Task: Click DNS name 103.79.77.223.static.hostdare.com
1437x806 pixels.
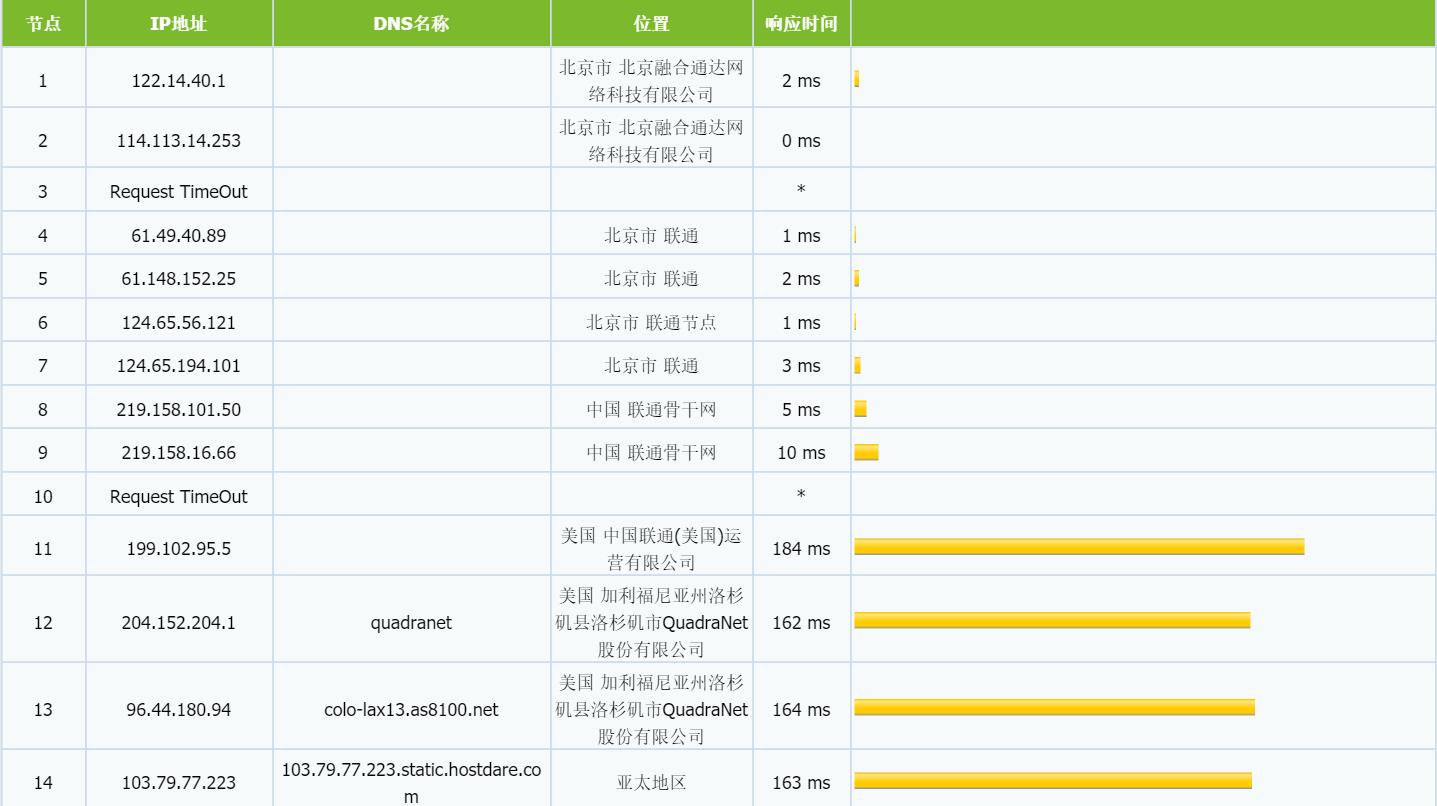Action: click(x=411, y=783)
